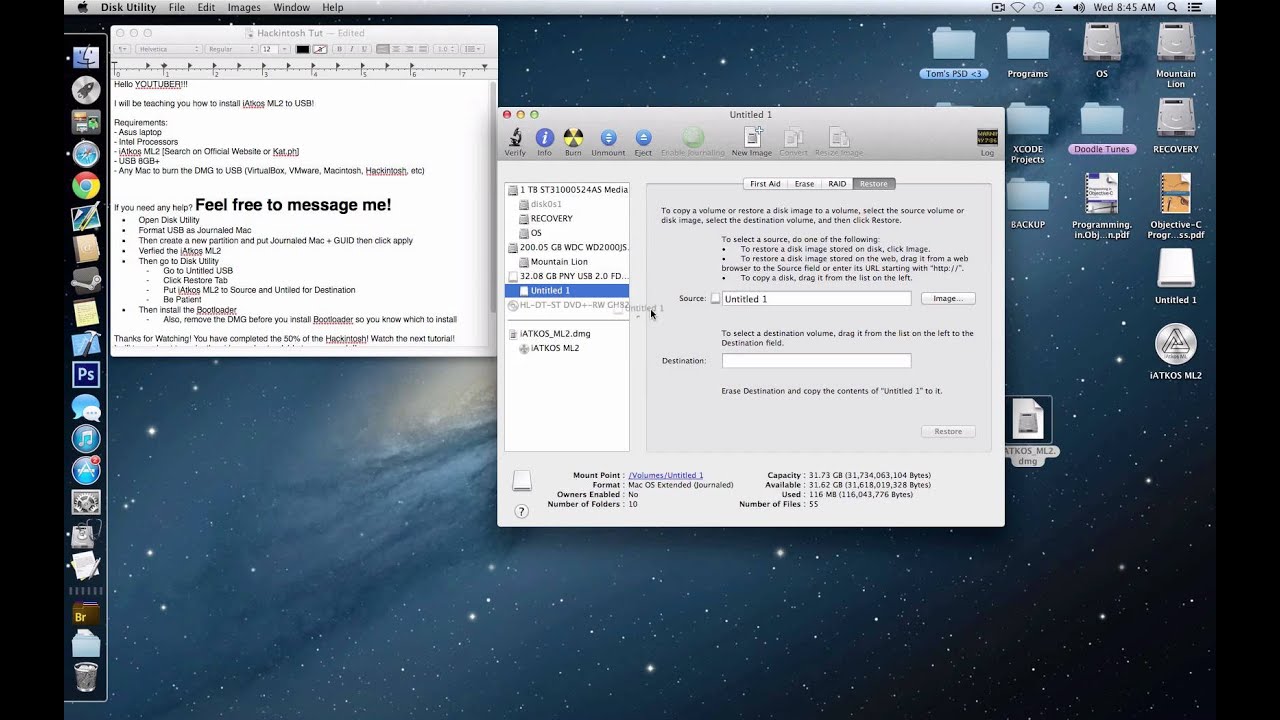Switch to the RAID tab
Viewport: 1280px width, 720px height.
click(x=837, y=184)
